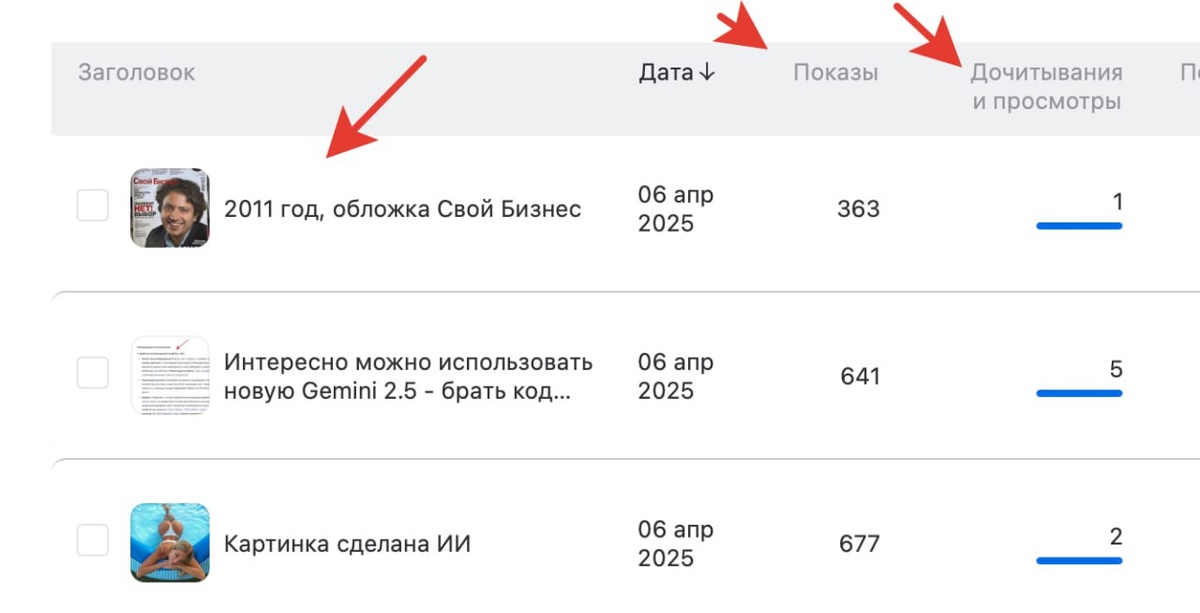Click the 363 impressions value
Screen dimensions: 1200x613
(x=858, y=209)
